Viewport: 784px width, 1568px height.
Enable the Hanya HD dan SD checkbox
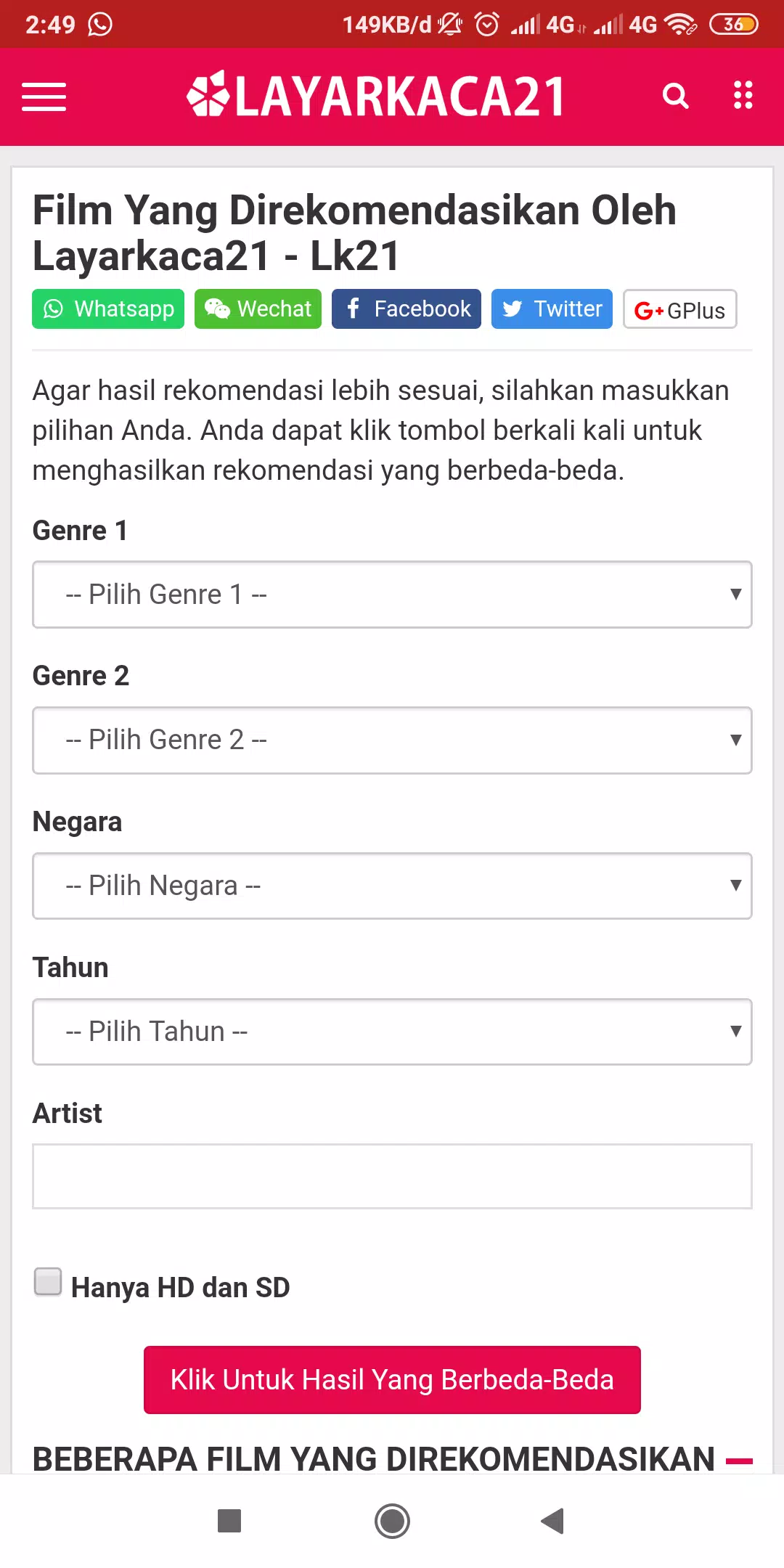(x=48, y=1282)
